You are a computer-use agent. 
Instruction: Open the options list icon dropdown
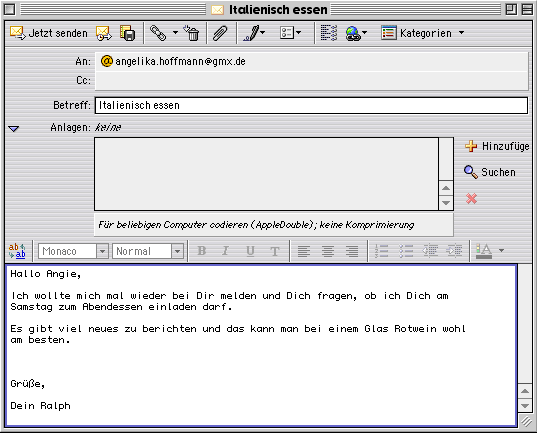pyautogui.click(x=290, y=33)
